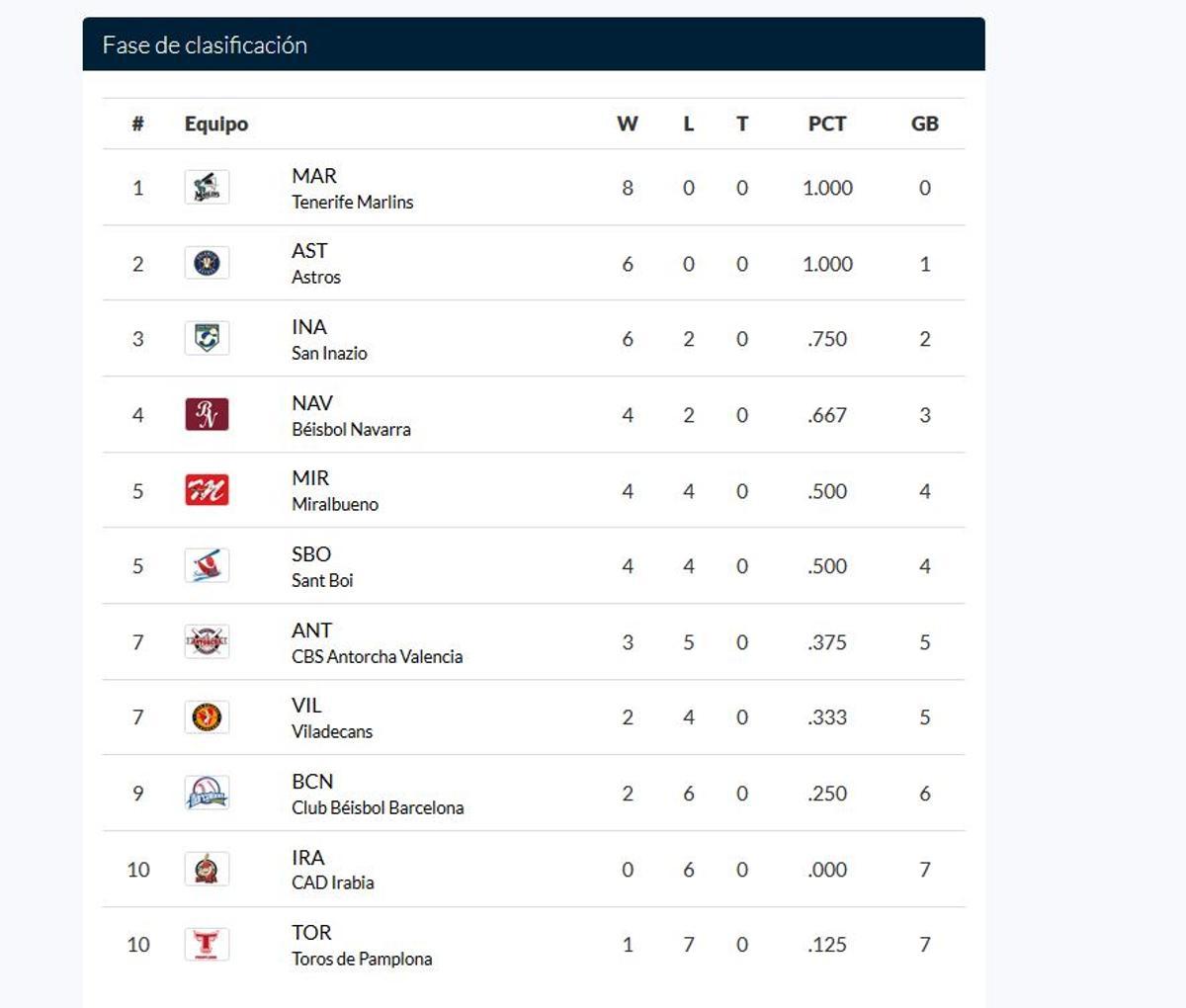
Task: Click the CBS Antorcha Valencia badge
Action: (207, 640)
